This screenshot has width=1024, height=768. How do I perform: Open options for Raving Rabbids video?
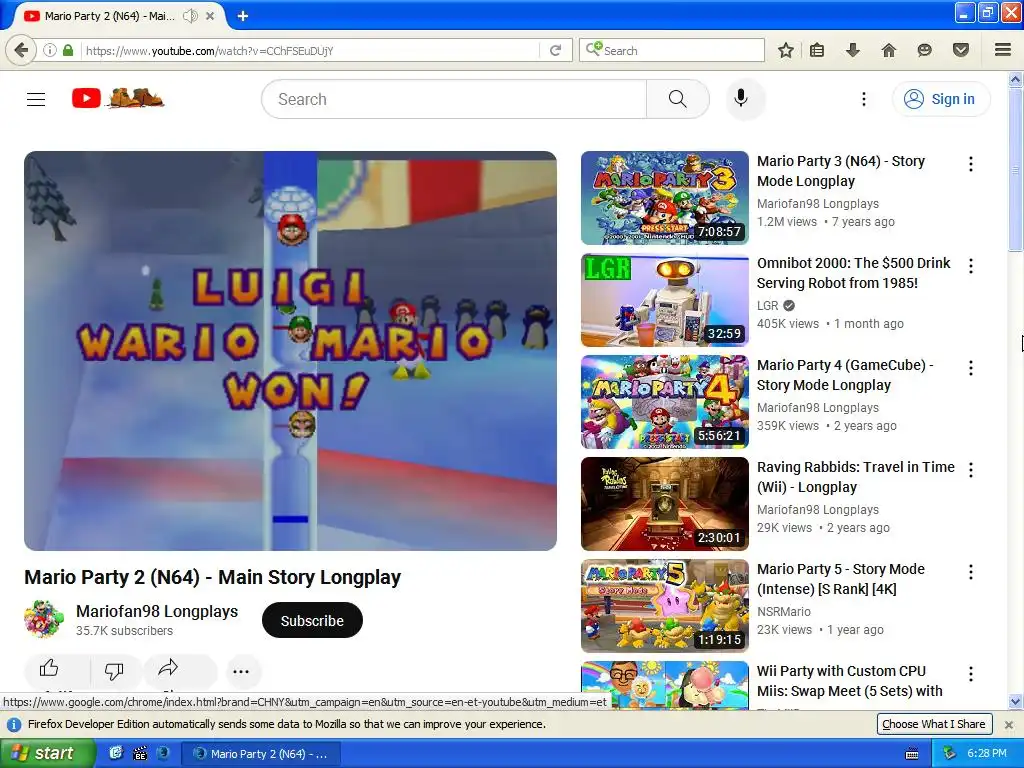coord(971,470)
